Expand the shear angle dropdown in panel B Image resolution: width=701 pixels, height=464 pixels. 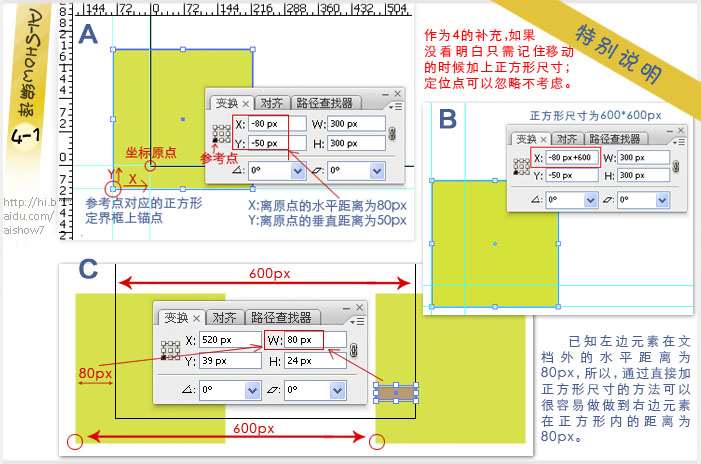coord(662,199)
